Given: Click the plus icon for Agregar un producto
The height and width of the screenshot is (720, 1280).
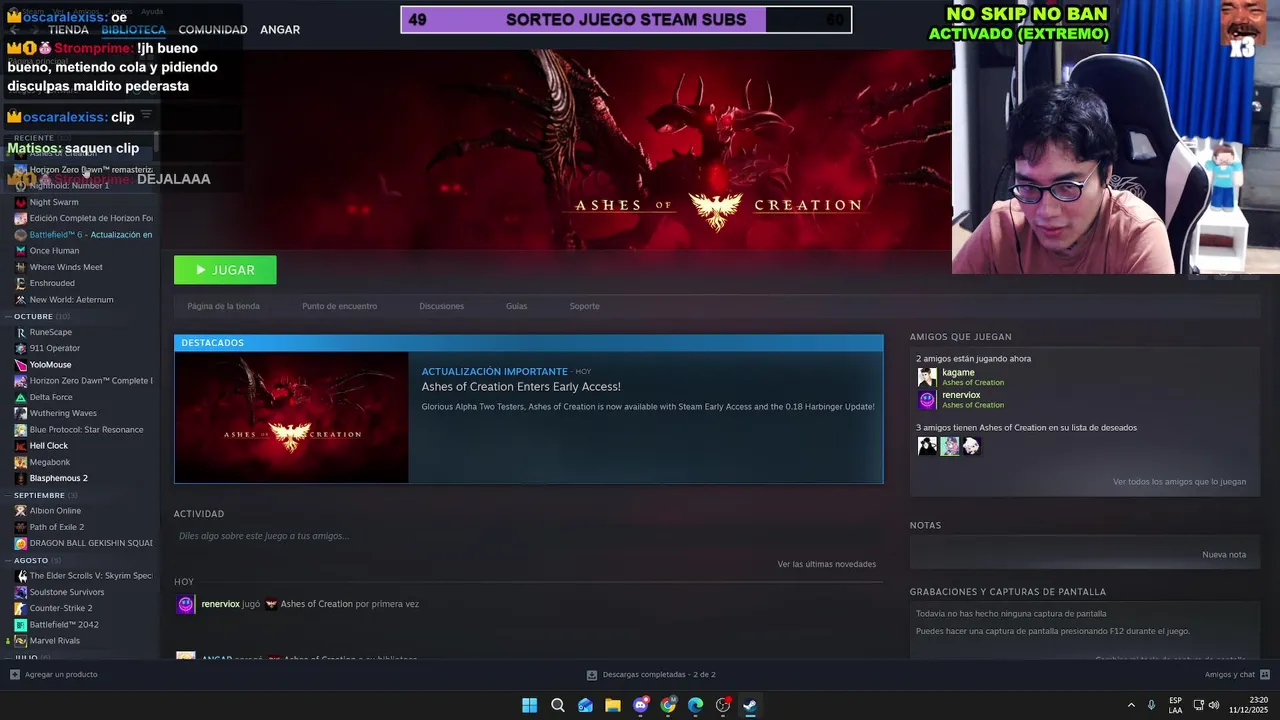Looking at the screenshot, I should (x=14, y=674).
